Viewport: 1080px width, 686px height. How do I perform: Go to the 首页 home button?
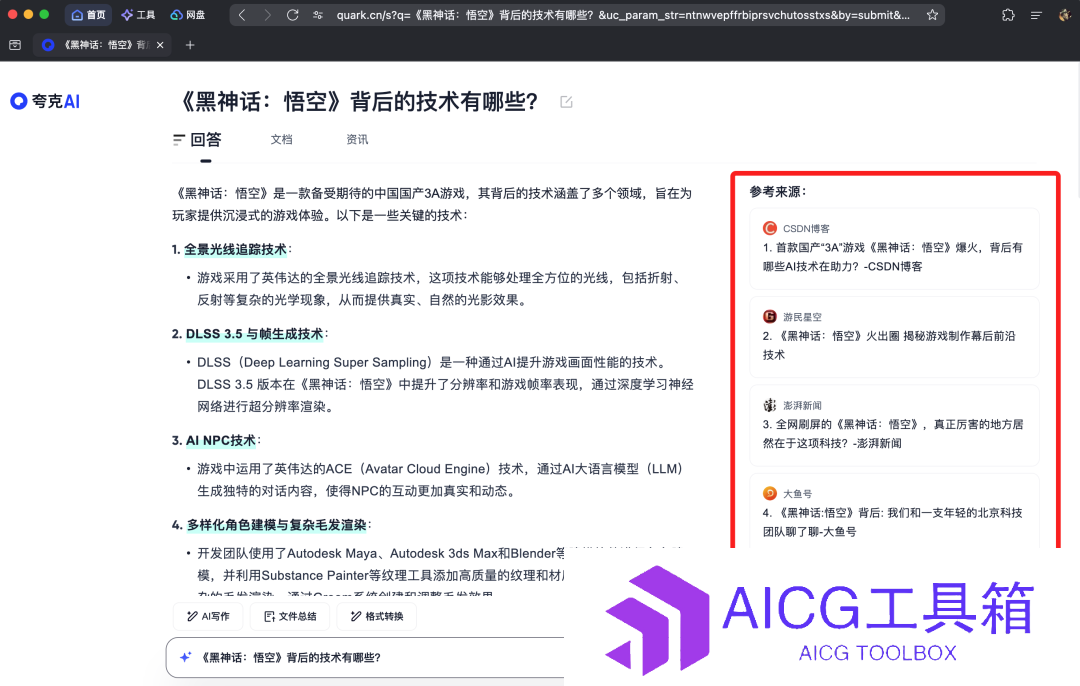click(88, 14)
